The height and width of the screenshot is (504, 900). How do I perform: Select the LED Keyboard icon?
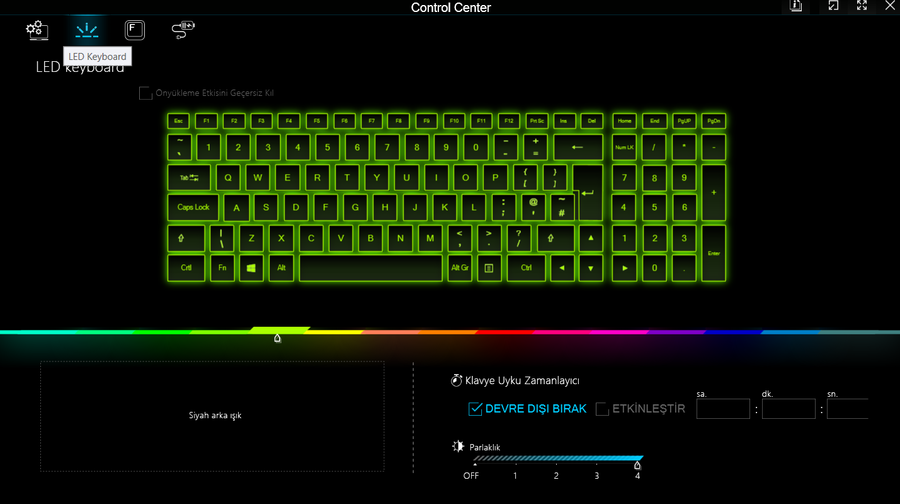point(87,30)
